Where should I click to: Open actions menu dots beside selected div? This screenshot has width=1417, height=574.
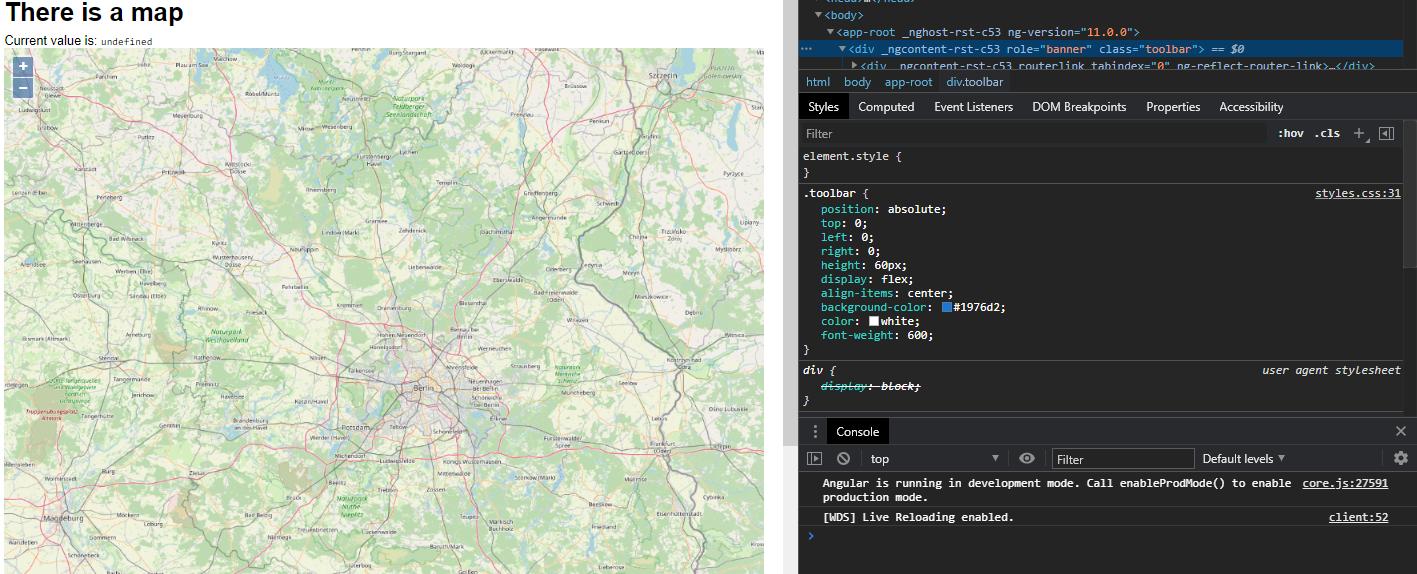pos(806,48)
